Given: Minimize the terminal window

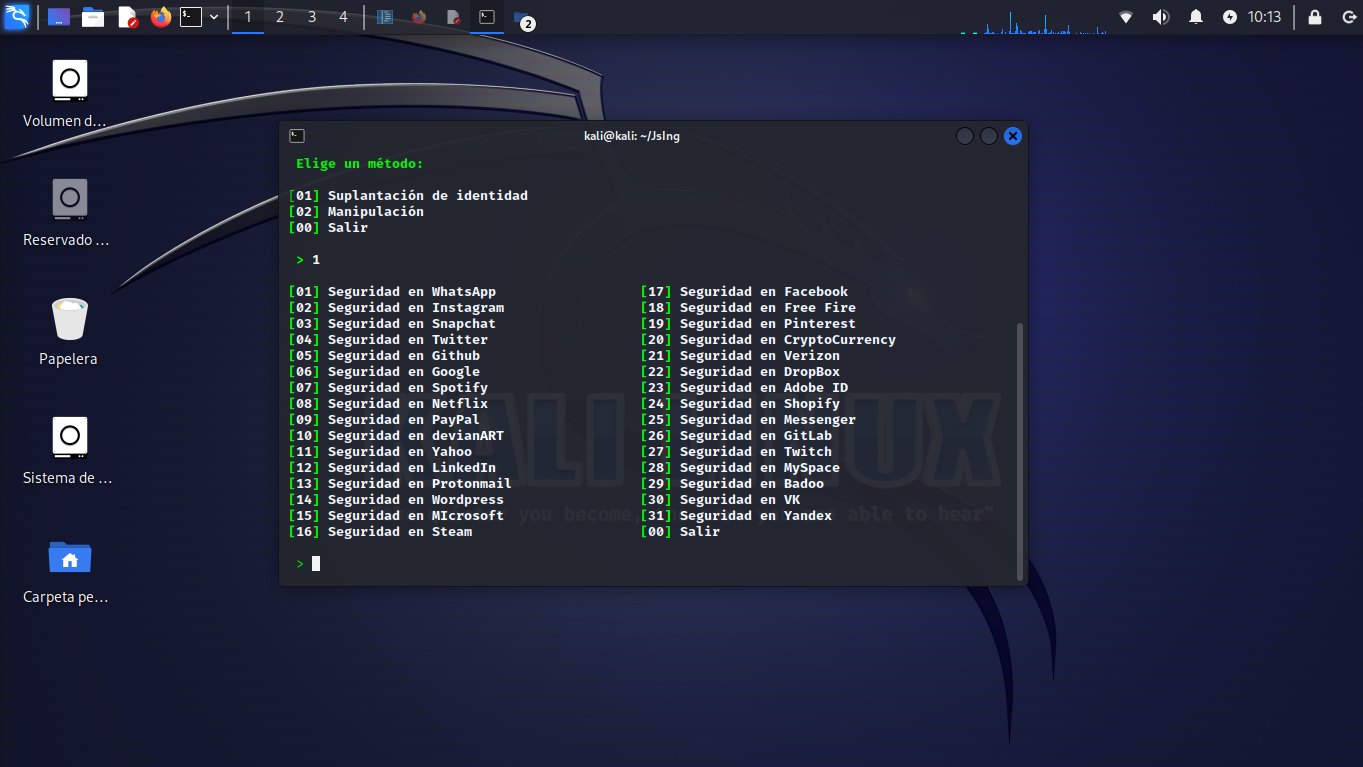Looking at the screenshot, I should pyautogui.click(x=965, y=136).
